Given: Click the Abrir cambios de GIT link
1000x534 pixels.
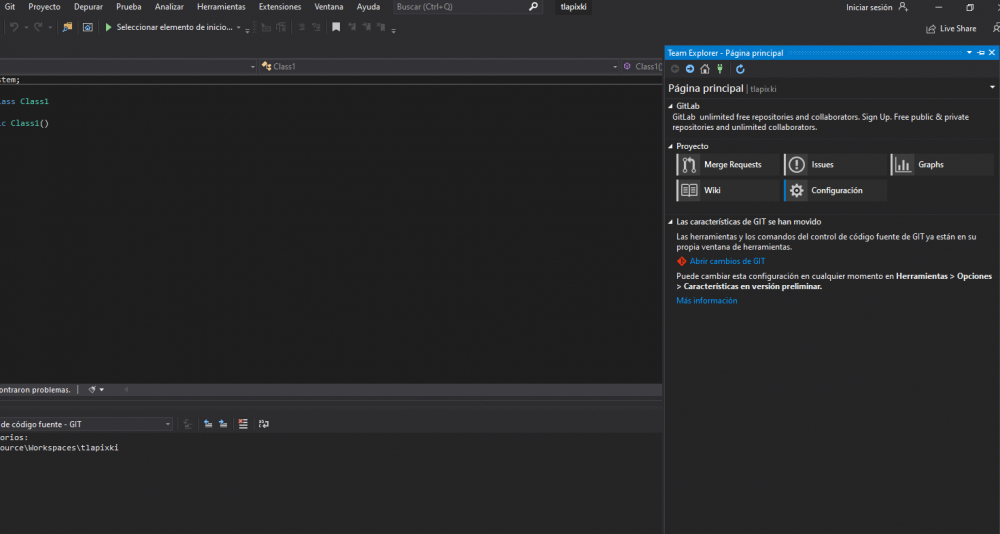Looking at the screenshot, I should pos(727,261).
